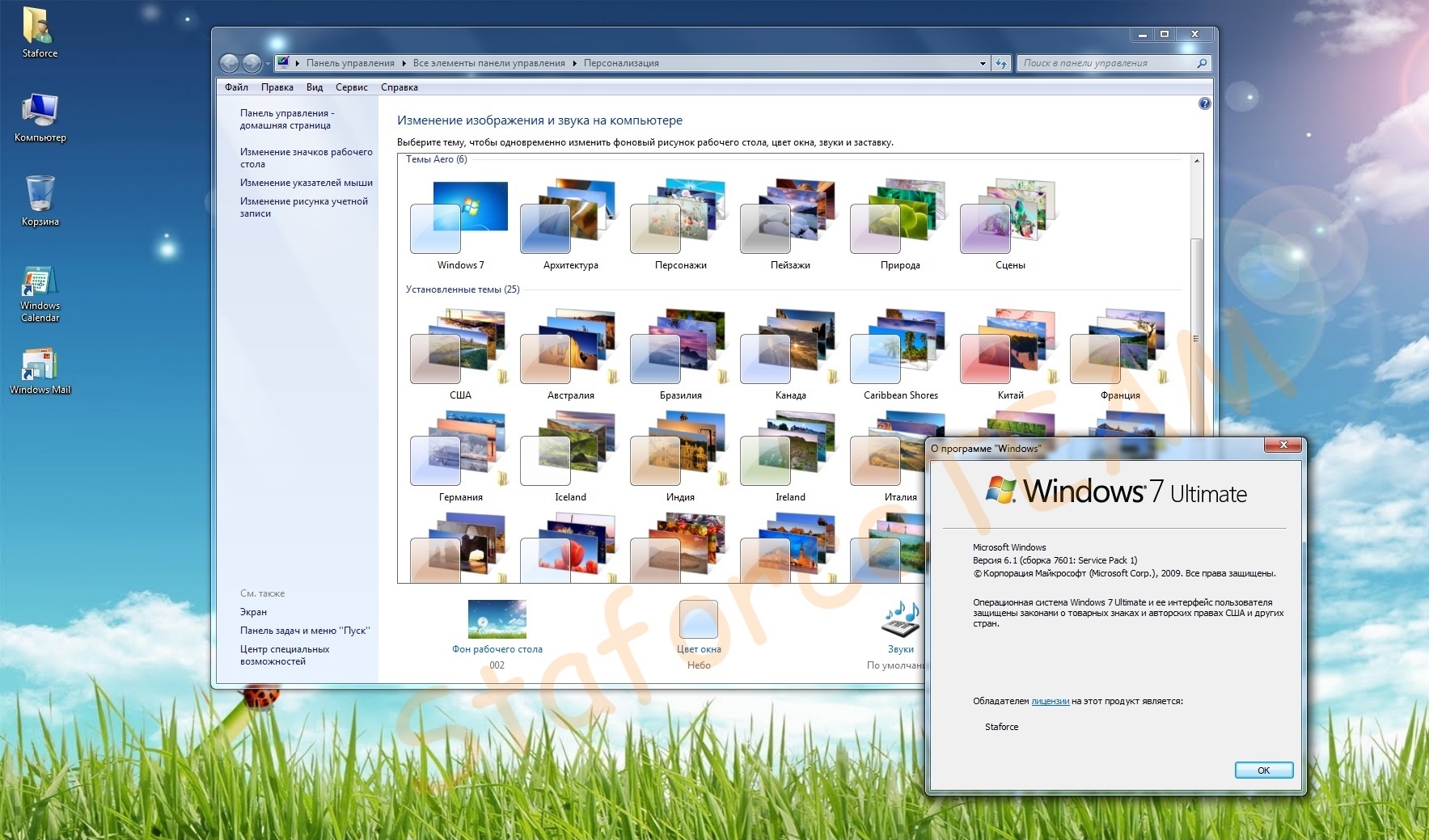Open the Компьютер desktop icon
The image size is (1429, 840).
40,118
